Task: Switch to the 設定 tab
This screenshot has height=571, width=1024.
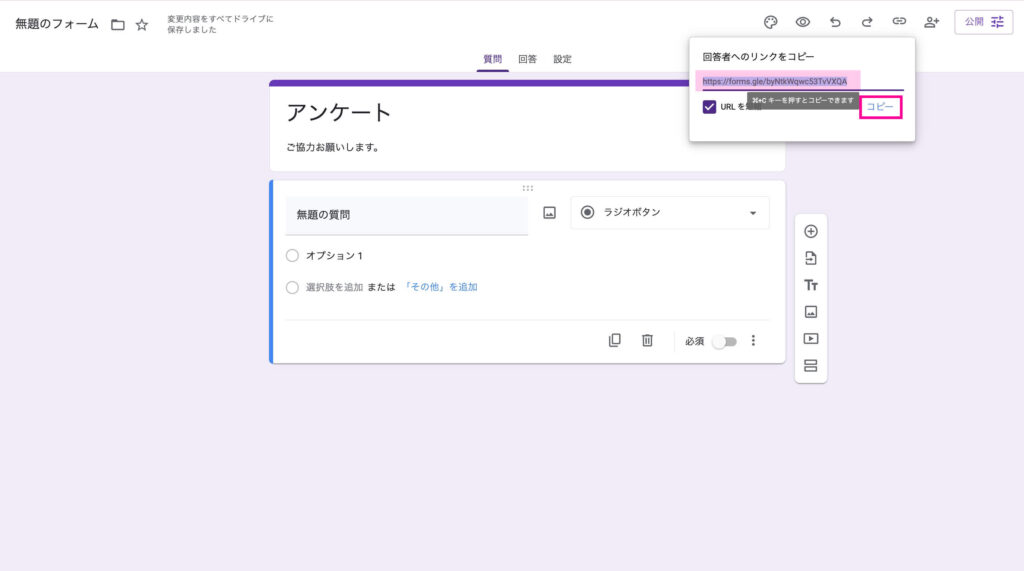Action: [563, 59]
